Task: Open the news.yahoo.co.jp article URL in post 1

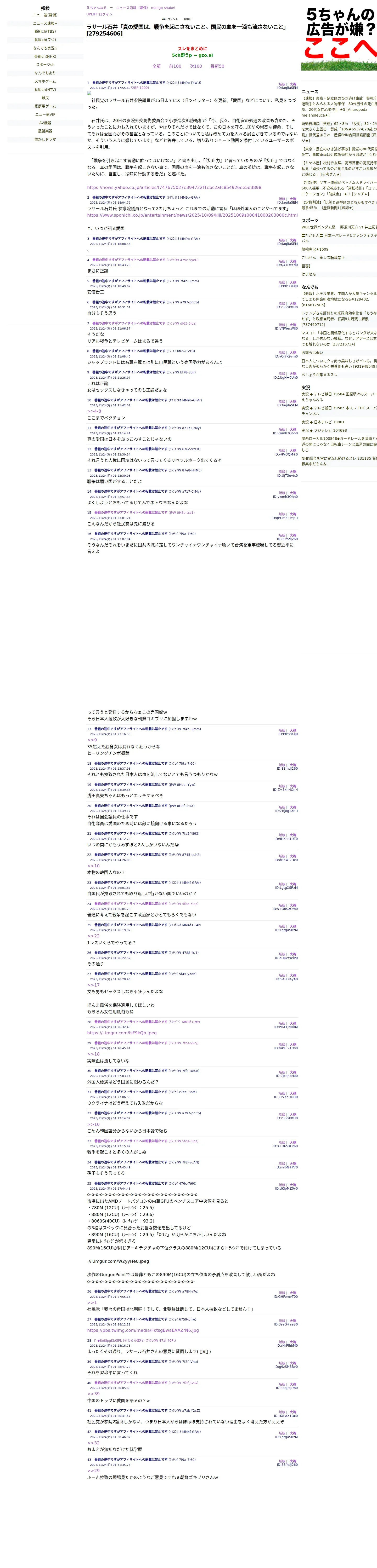Action: 174,187
